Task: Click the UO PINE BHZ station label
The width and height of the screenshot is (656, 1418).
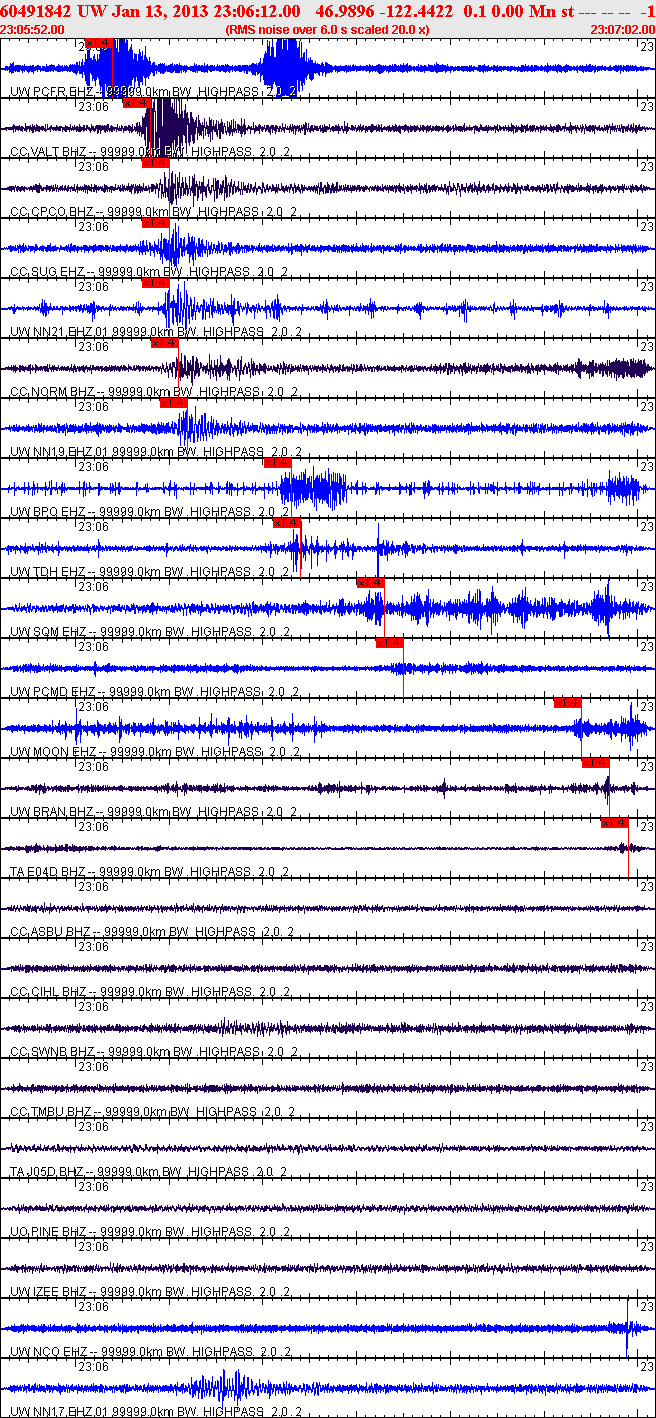Action: pyautogui.click(x=150, y=1231)
